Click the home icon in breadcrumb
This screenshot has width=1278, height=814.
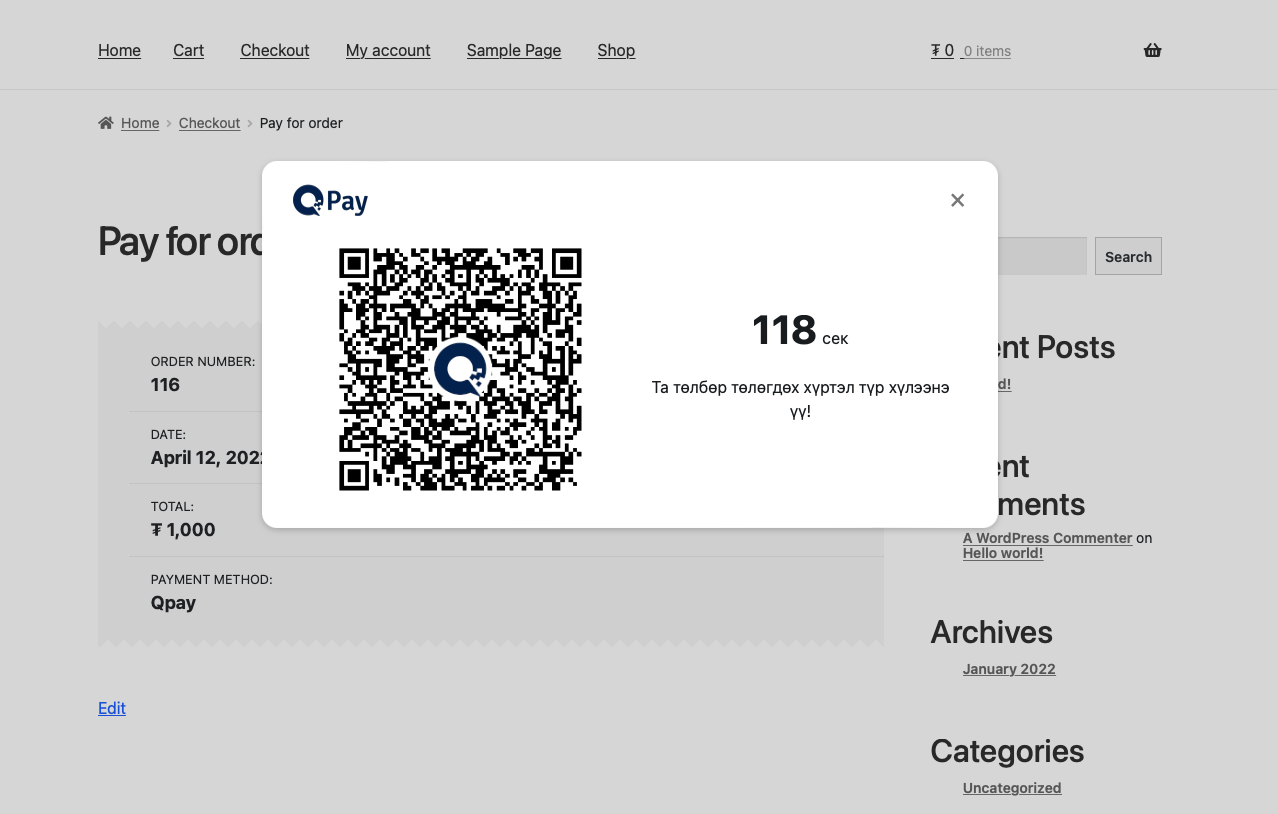coord(106,123)
